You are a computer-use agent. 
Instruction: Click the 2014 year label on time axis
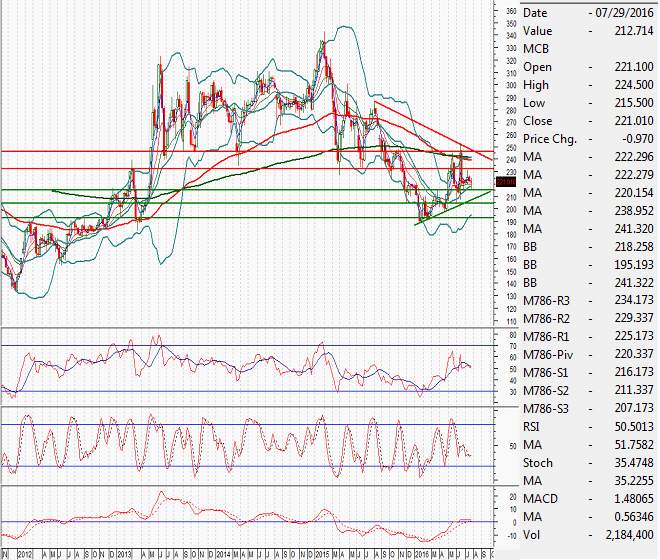pos(223,555)
